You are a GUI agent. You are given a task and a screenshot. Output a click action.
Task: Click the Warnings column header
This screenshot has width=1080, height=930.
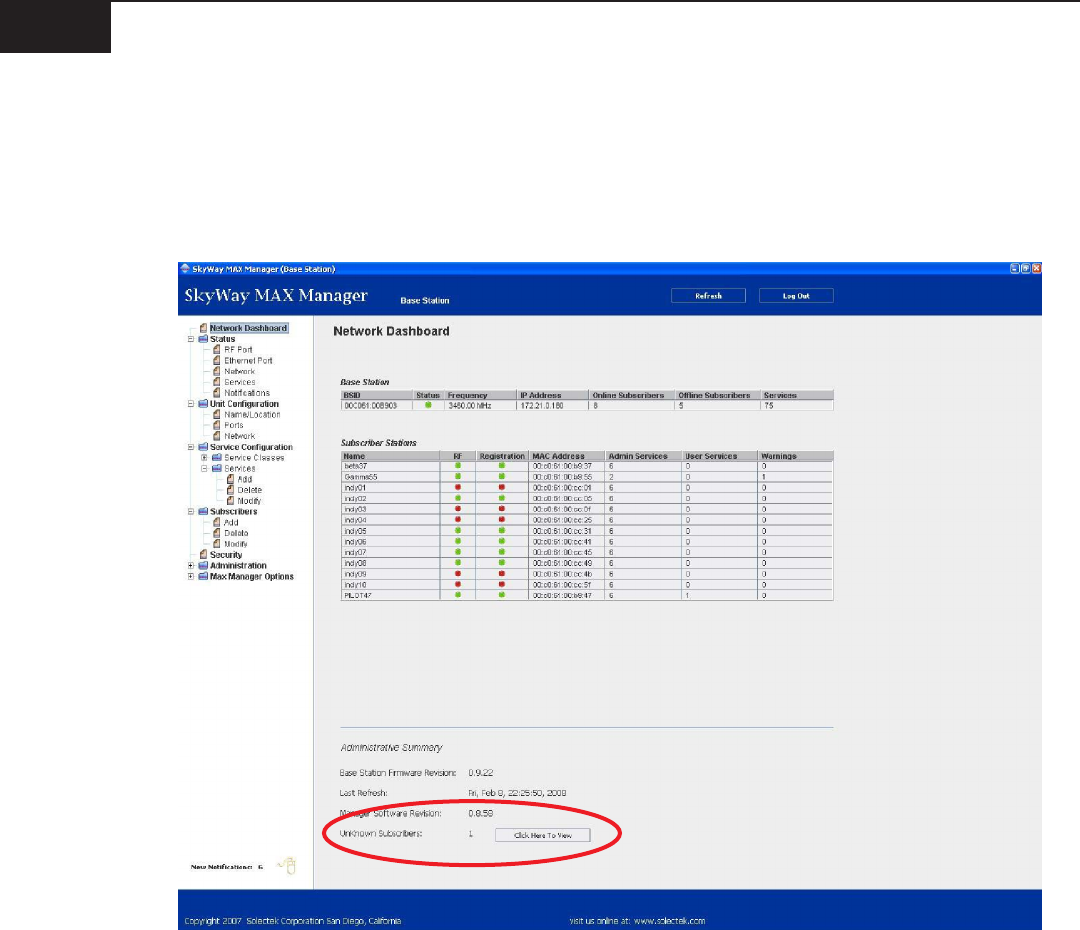click(x=796, y=456)
